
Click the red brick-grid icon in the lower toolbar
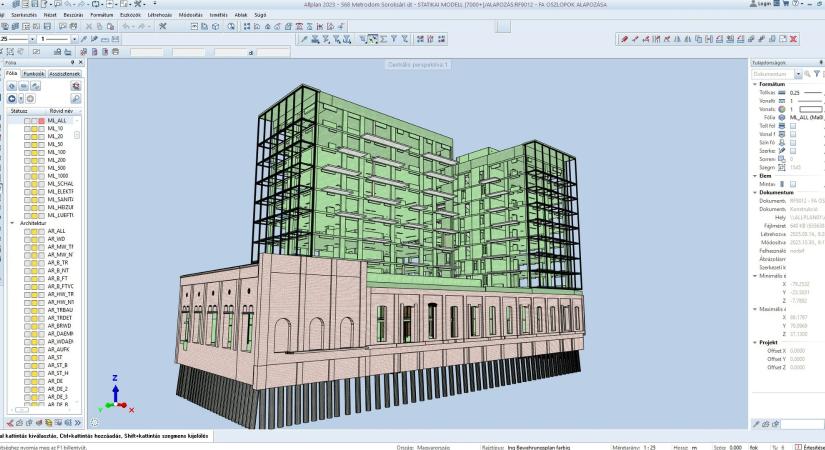tap(84, 52)
